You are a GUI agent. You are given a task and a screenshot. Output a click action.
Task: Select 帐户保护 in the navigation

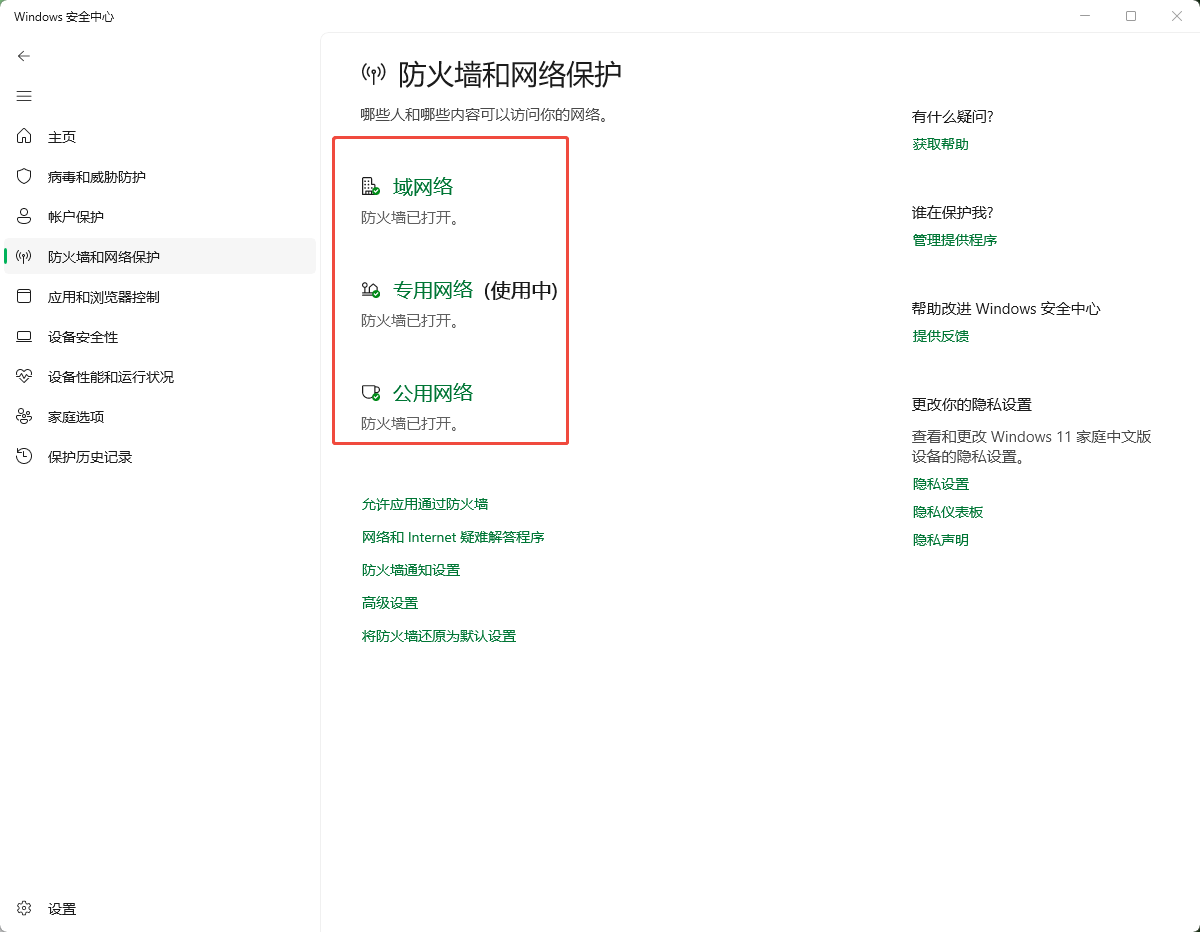(160, 216)
